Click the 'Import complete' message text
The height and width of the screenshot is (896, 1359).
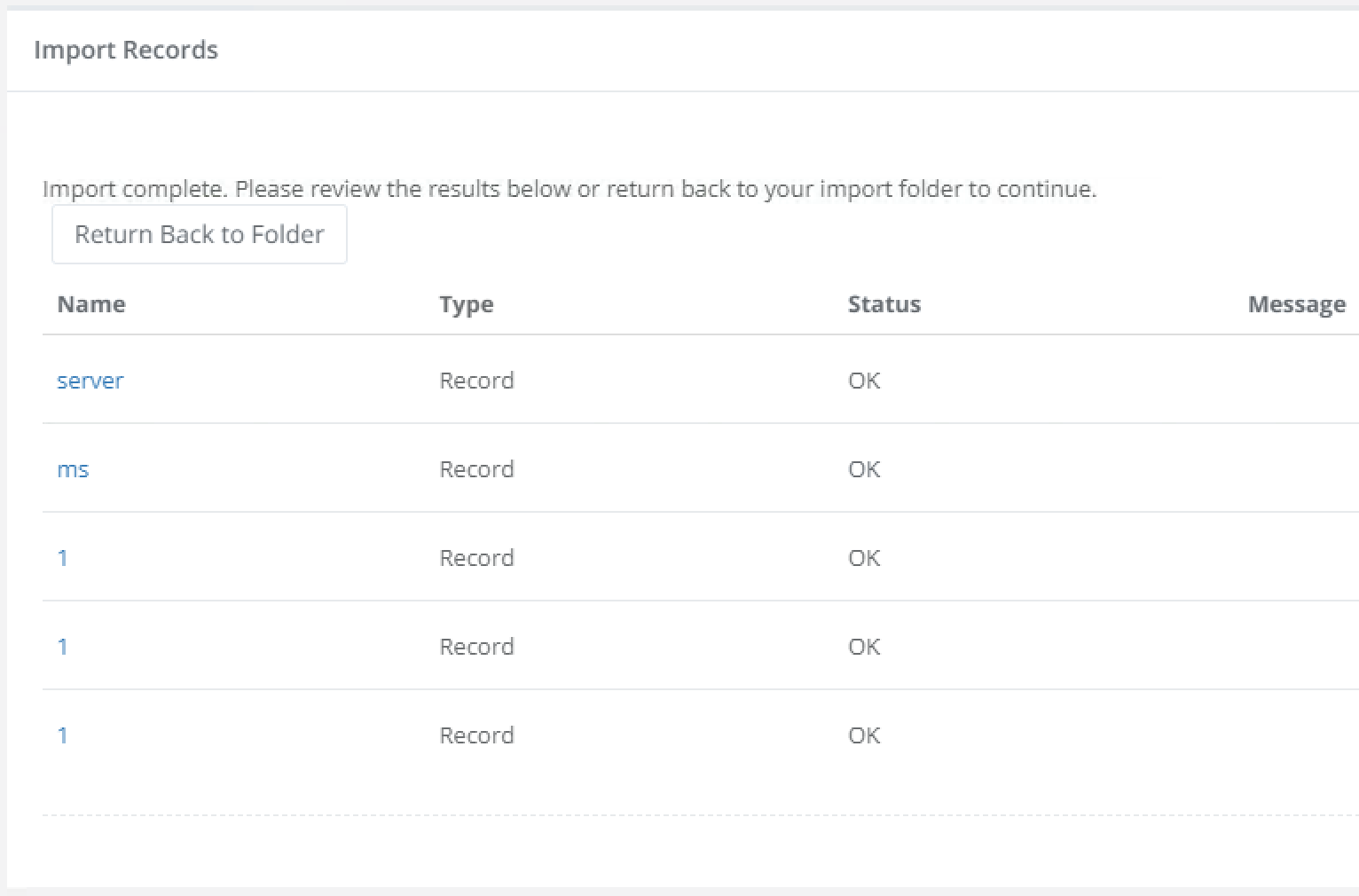570,189
